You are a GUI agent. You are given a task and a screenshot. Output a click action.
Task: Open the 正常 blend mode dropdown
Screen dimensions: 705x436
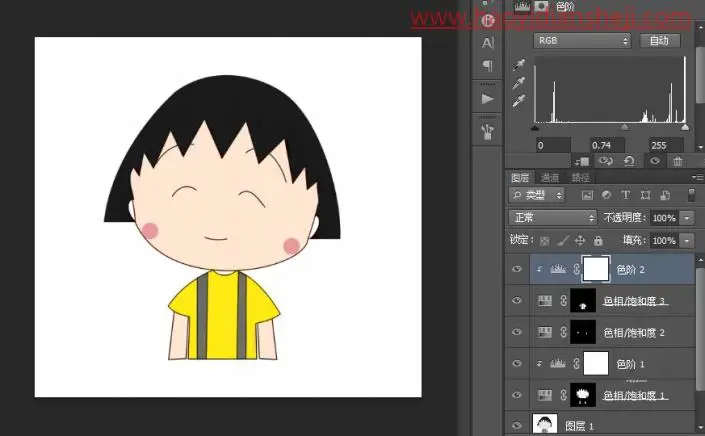(x=553, y=218)
